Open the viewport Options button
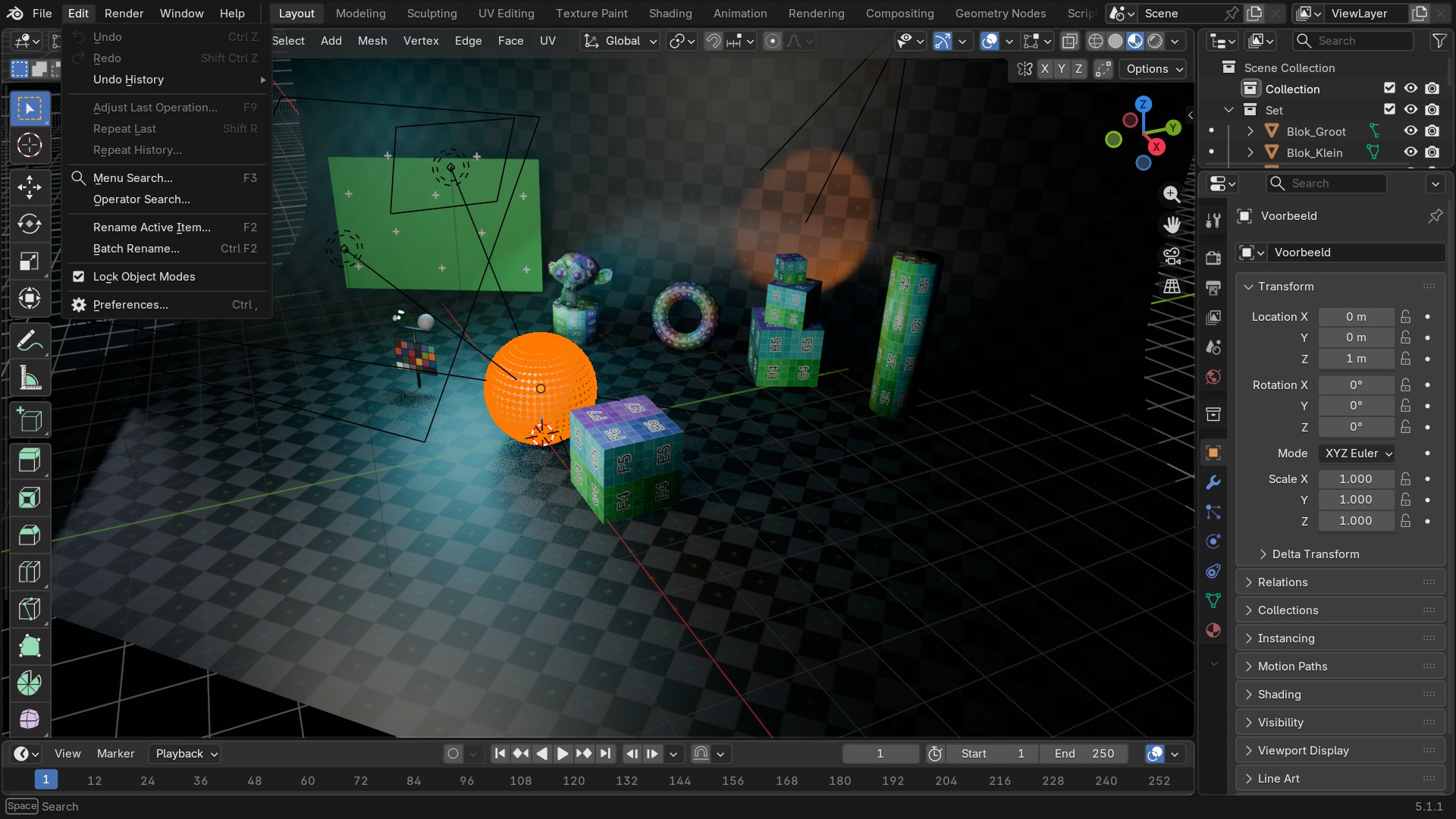The height and width of the screenshot is (819, 1456). coord(1153,69)
